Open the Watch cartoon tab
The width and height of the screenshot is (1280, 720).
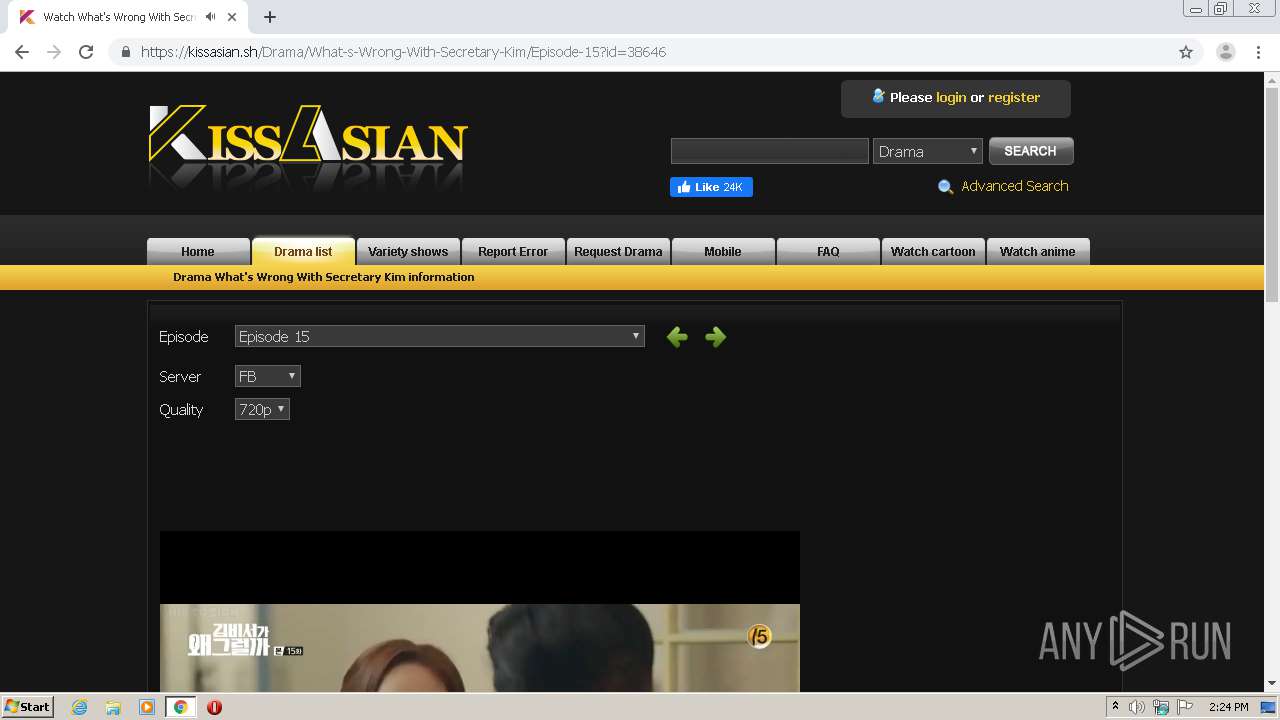coord(933,251)
